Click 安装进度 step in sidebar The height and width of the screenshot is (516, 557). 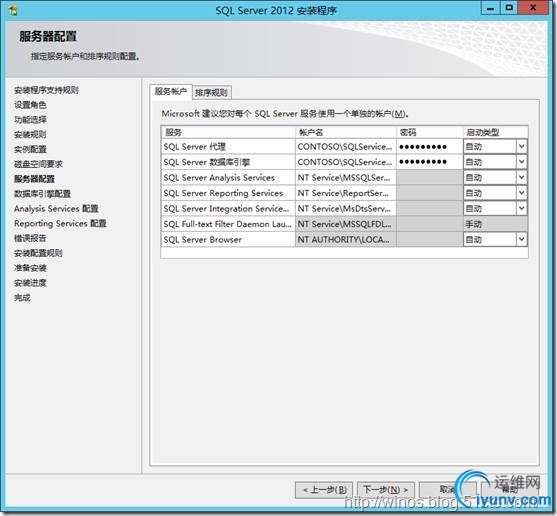tap(30, 283)
